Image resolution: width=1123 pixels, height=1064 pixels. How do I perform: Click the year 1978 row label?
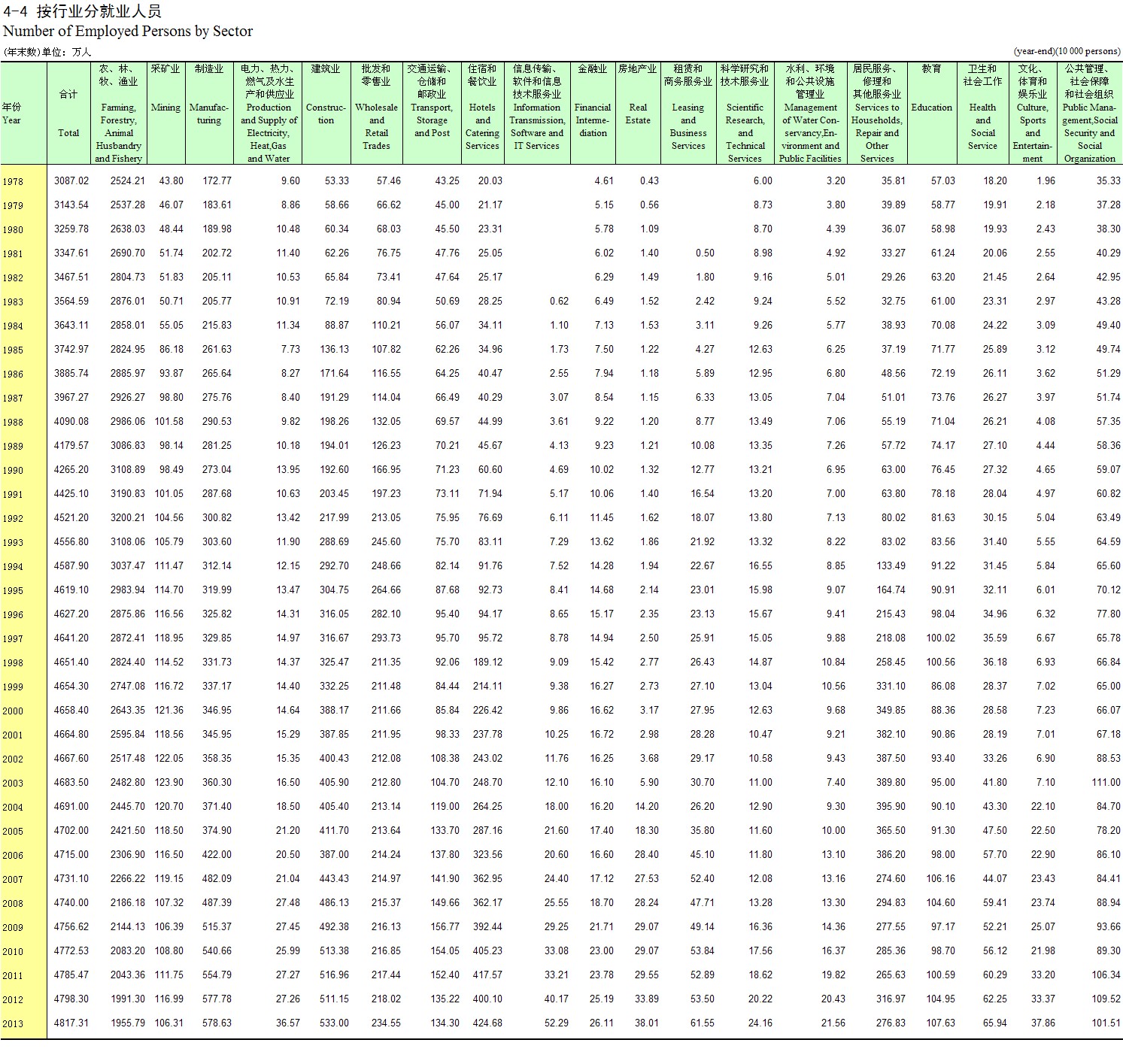click(x=13, y=182)
